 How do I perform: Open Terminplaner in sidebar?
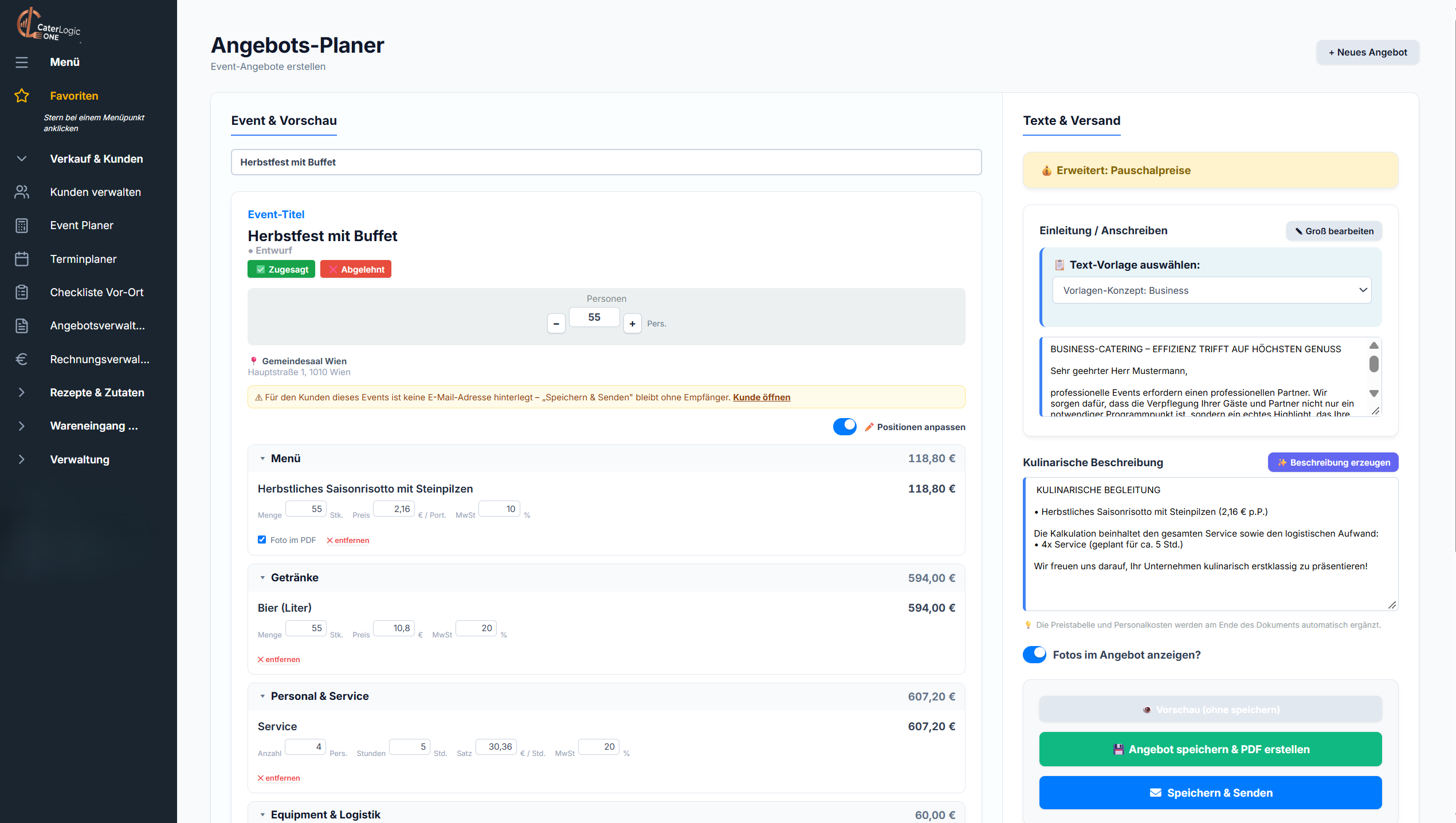click(83, 259)
